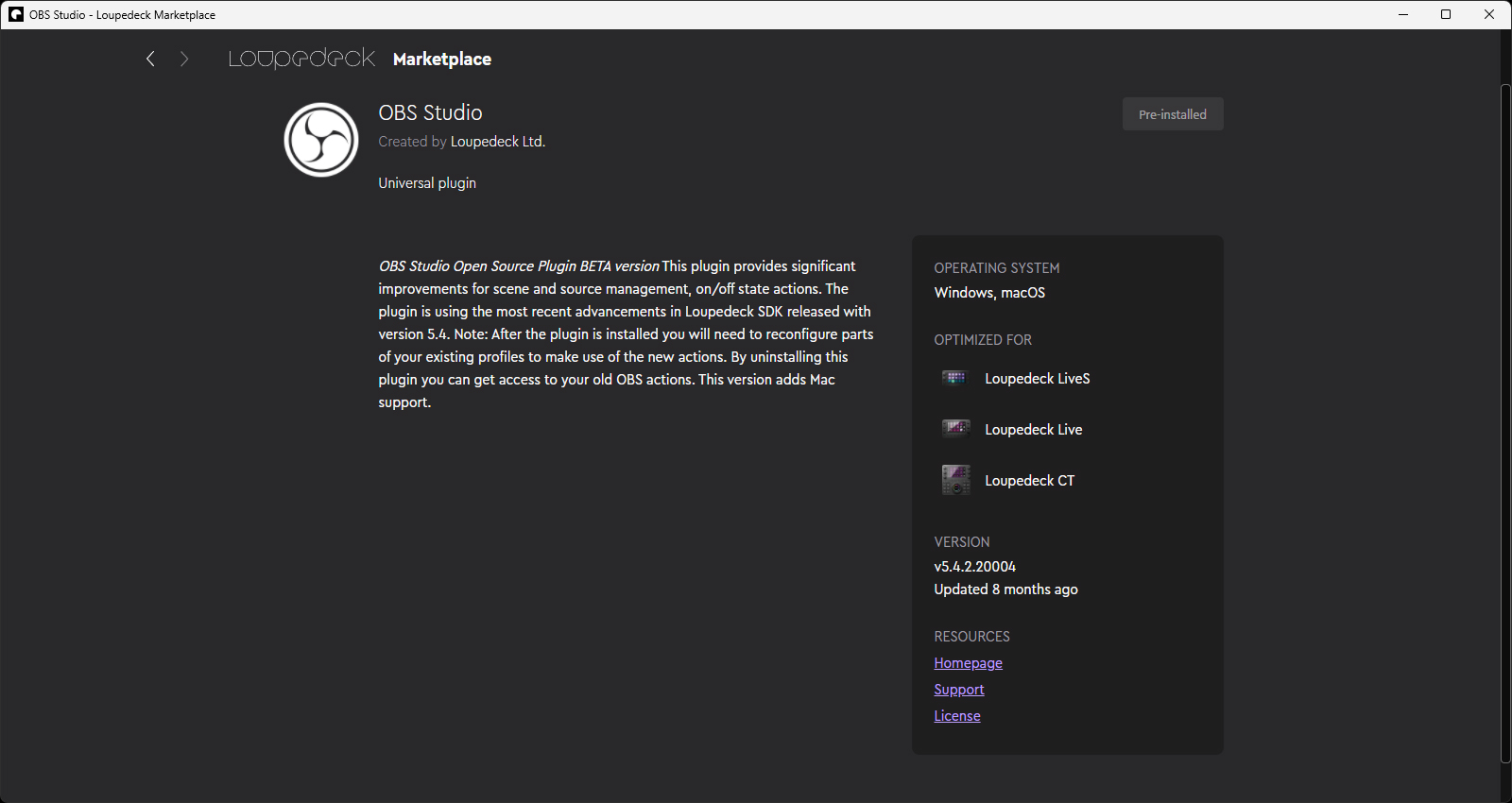Go to the Marketplace heading
The image size is (1512, 803).
pyautogui.click(x=441, y=60)
